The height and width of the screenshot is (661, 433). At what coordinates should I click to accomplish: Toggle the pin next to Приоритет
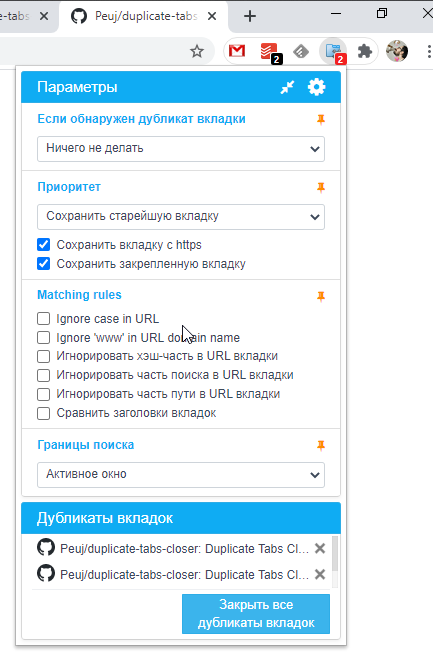point(321,187)
